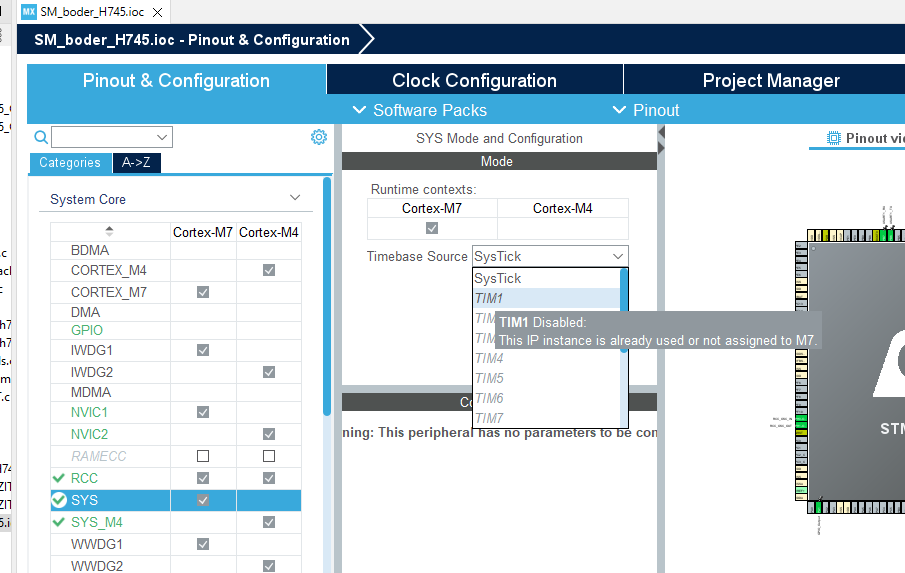The image size is (905, 573).
Task: Click the MX file icon on editor tab
Action: (x=28, y=11)
